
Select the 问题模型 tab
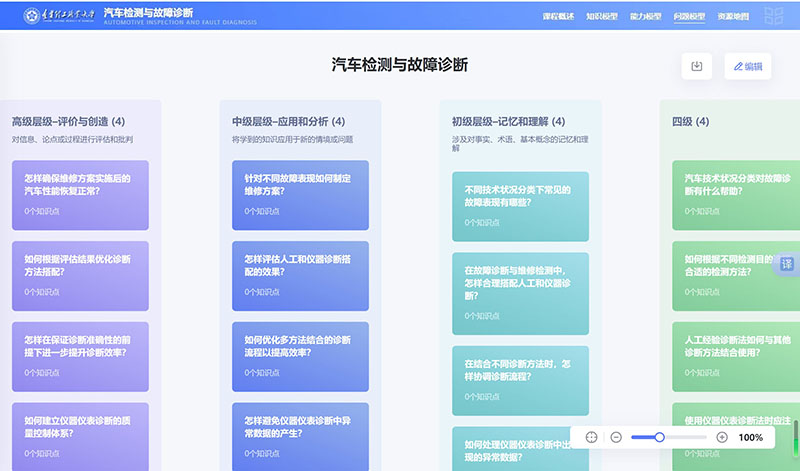689,17
